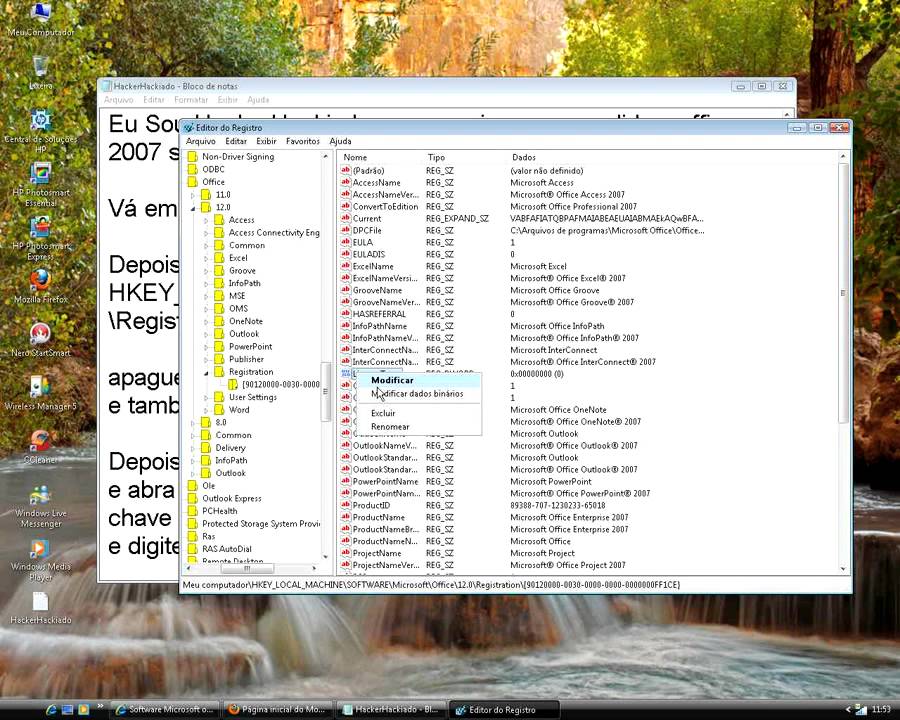The height and width of the screenshot is (720, 900).
Task: Click the network tray icon
Action: point(861,710)
